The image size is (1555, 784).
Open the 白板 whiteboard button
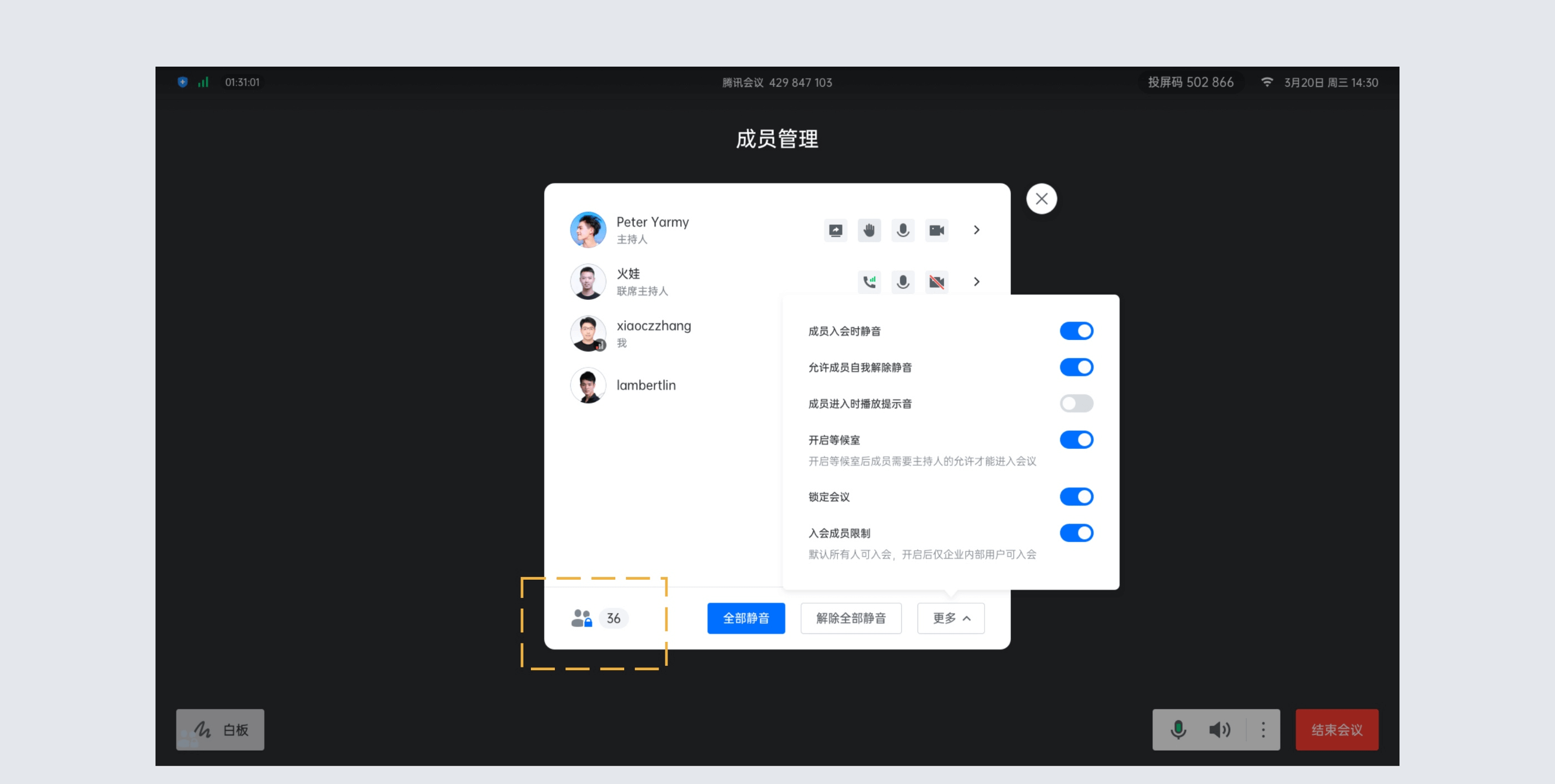[220, 730]
